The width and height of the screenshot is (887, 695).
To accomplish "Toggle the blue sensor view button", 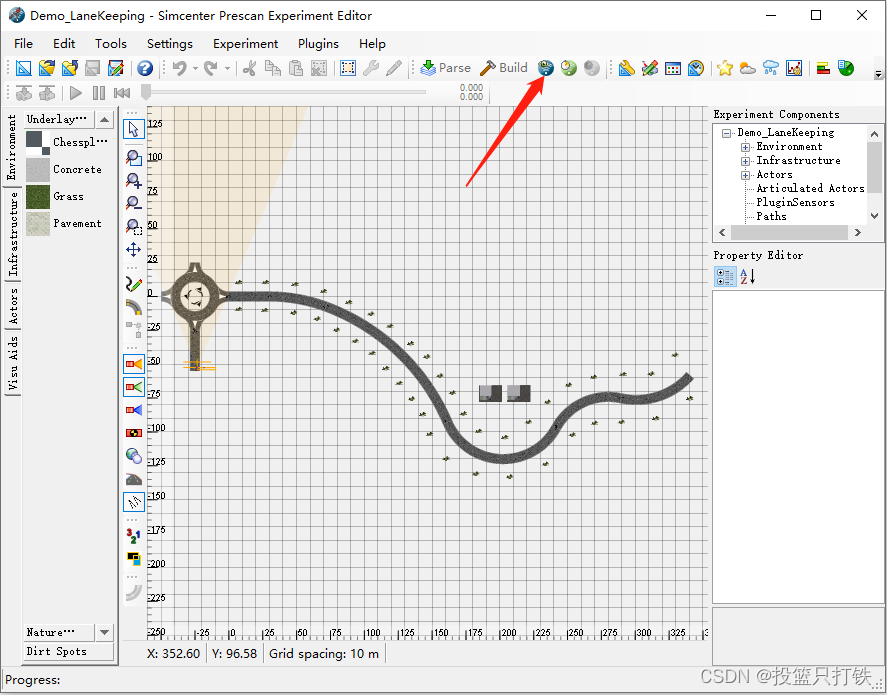I will pos(134,410).
